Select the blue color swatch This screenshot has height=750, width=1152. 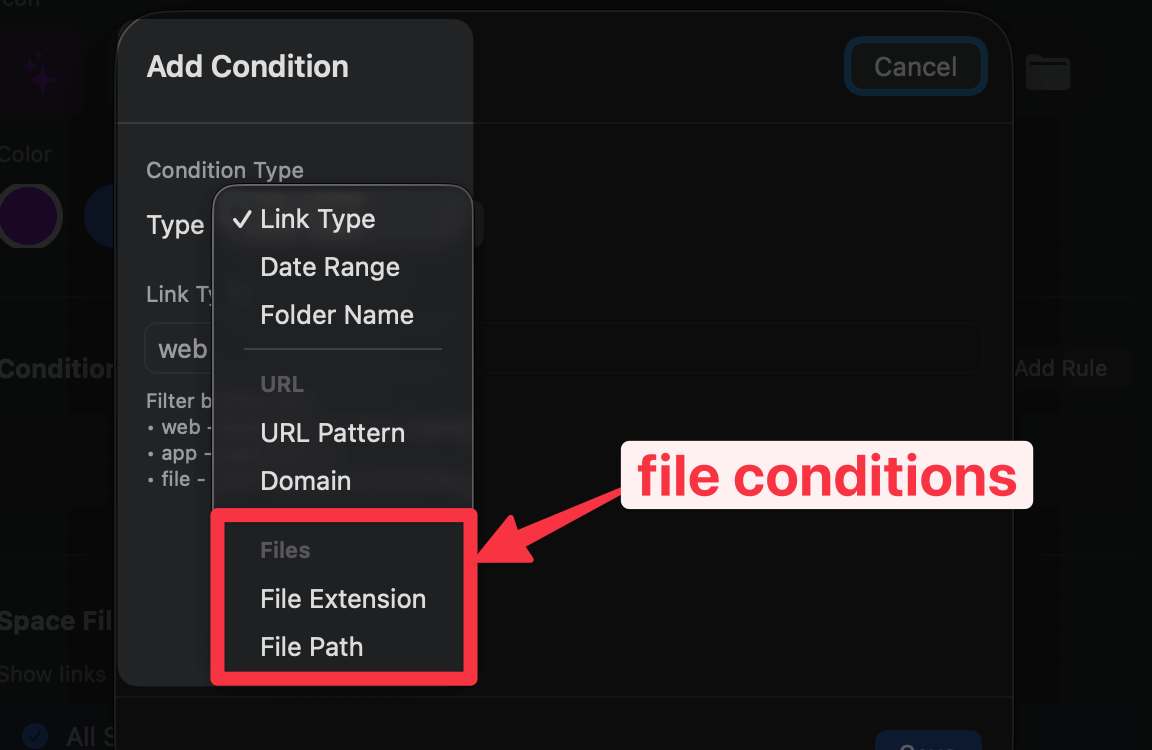98,215
